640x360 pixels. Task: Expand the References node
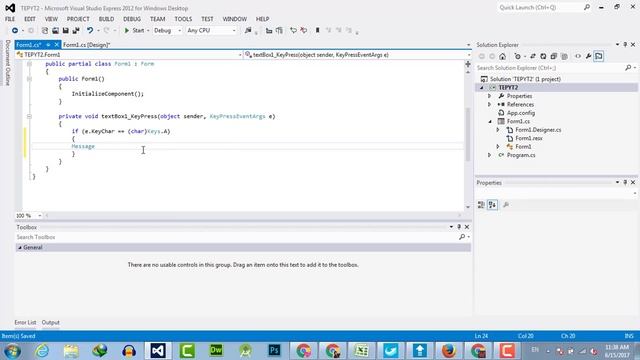[x=489, y=104]
